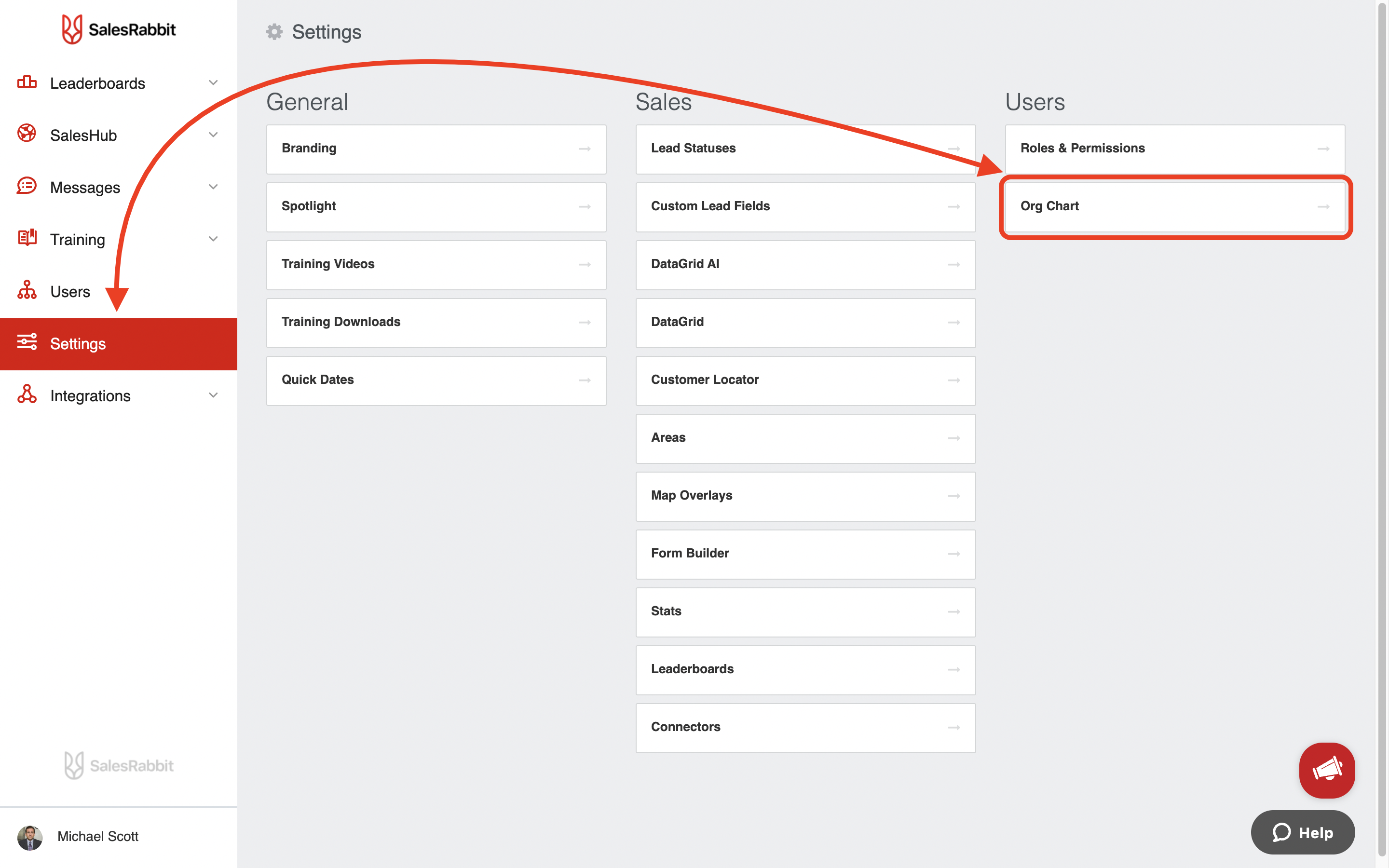Open DataGrid settings
The height and width of the screenshot is (868, 1389).
(x=805, y=323)
